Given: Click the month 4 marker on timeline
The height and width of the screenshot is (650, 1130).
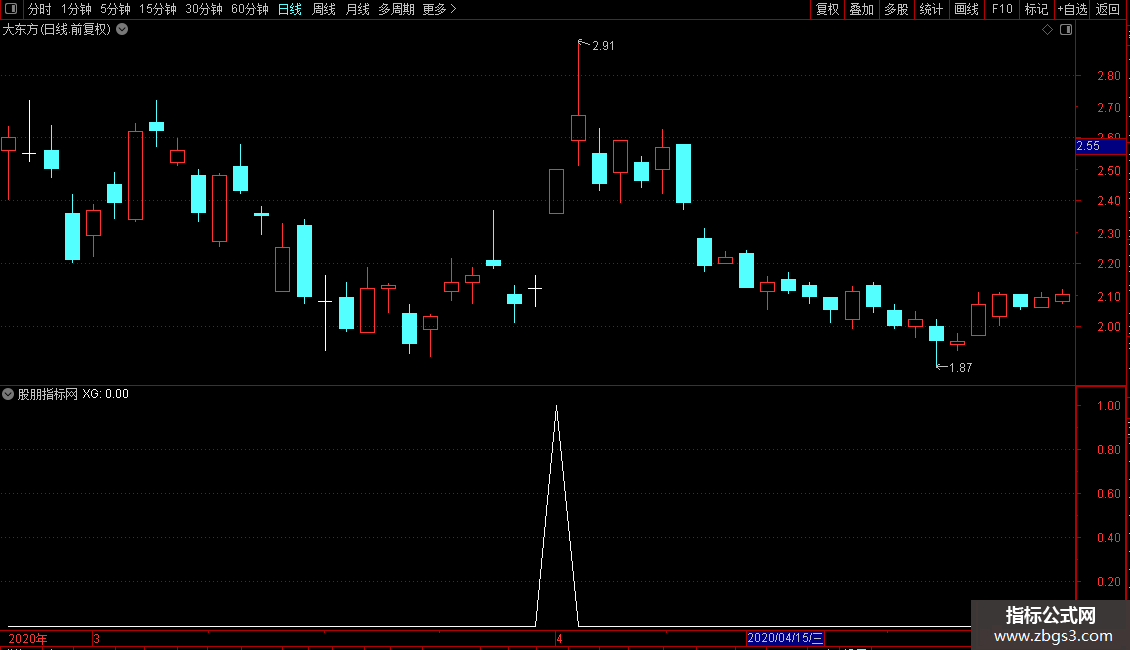Looking at the screenshot, I should click(x=559, y=638).
